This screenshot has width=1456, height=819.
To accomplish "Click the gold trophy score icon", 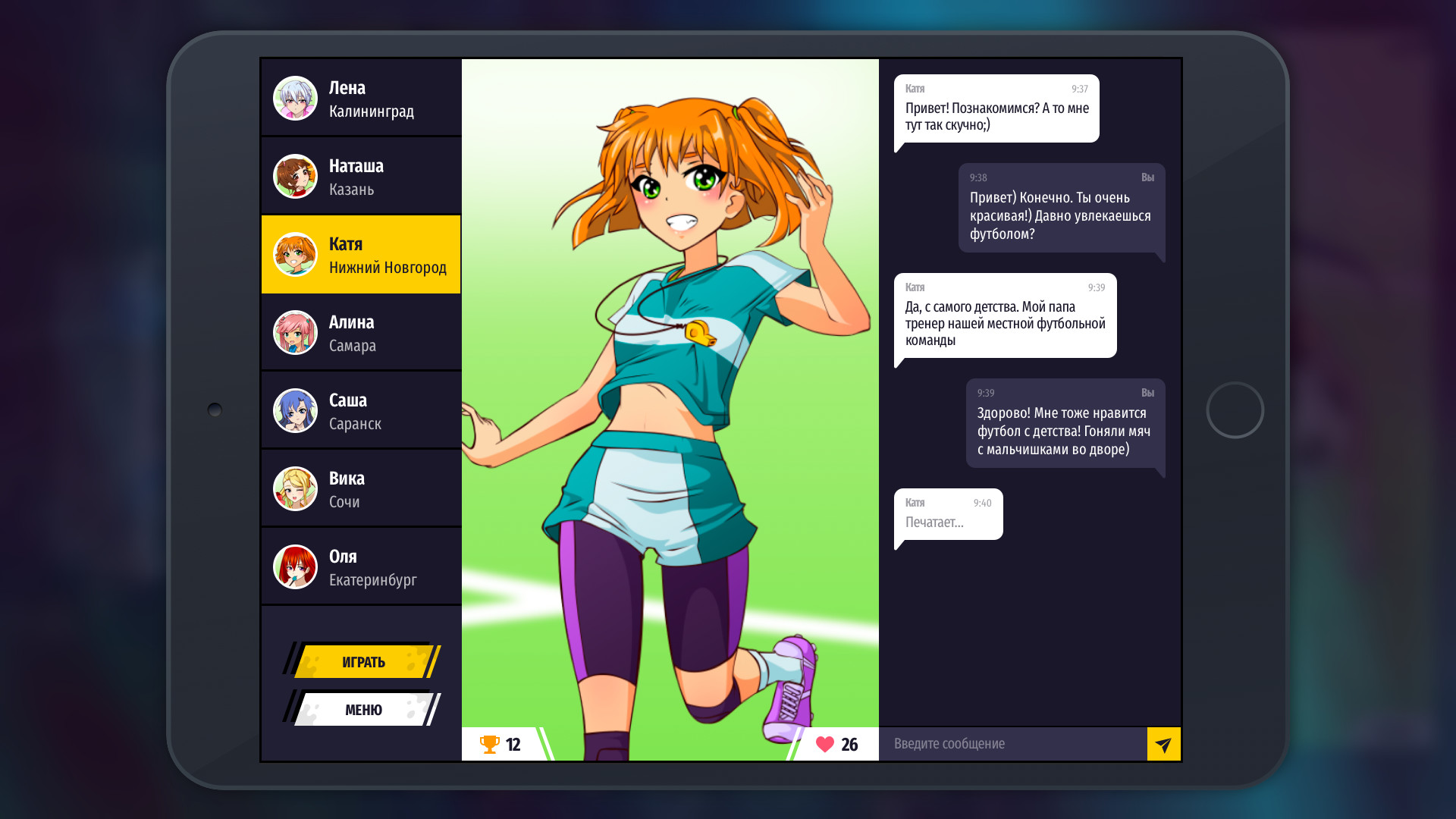I will [x=490, y=745].
